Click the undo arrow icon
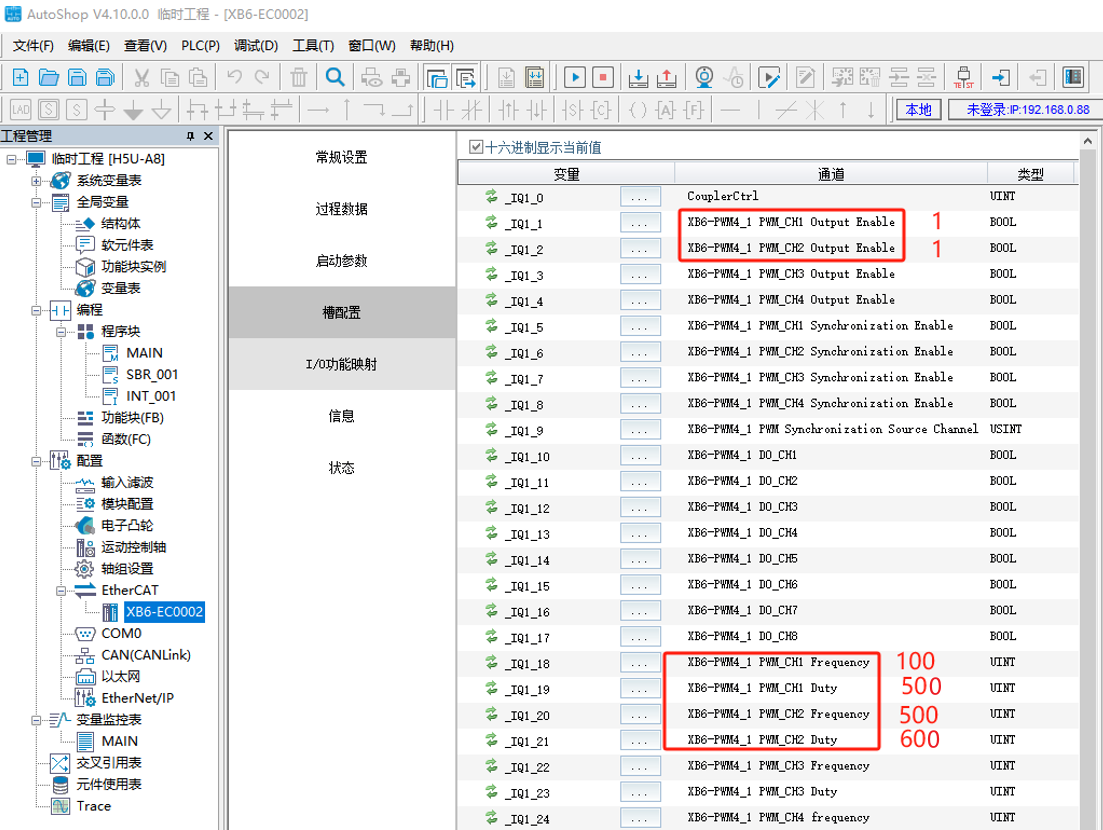The height and width of the screenshot is (830, 1103). coord(234,77)
